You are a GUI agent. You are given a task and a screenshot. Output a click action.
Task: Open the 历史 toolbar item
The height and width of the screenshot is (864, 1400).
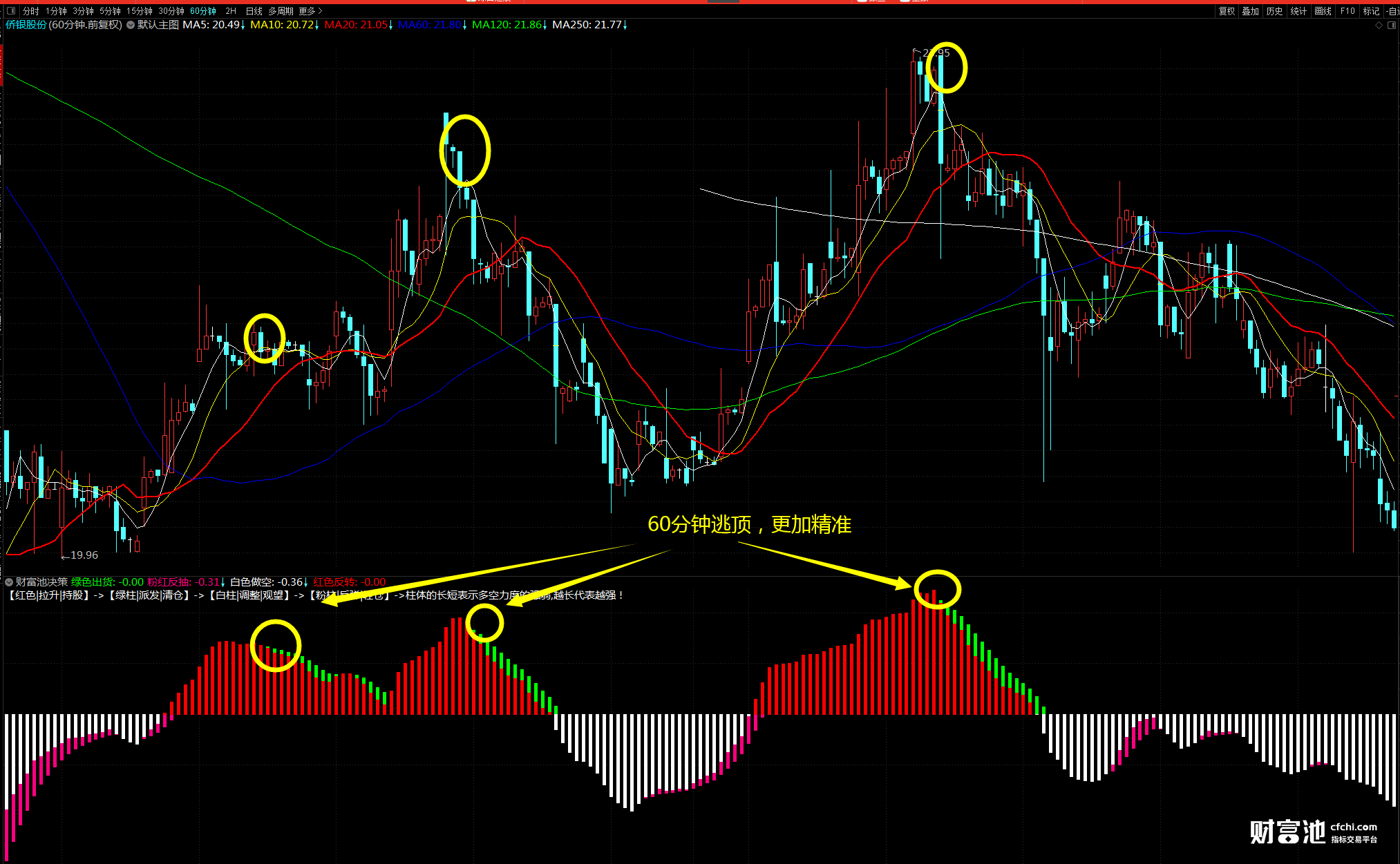1274,11
